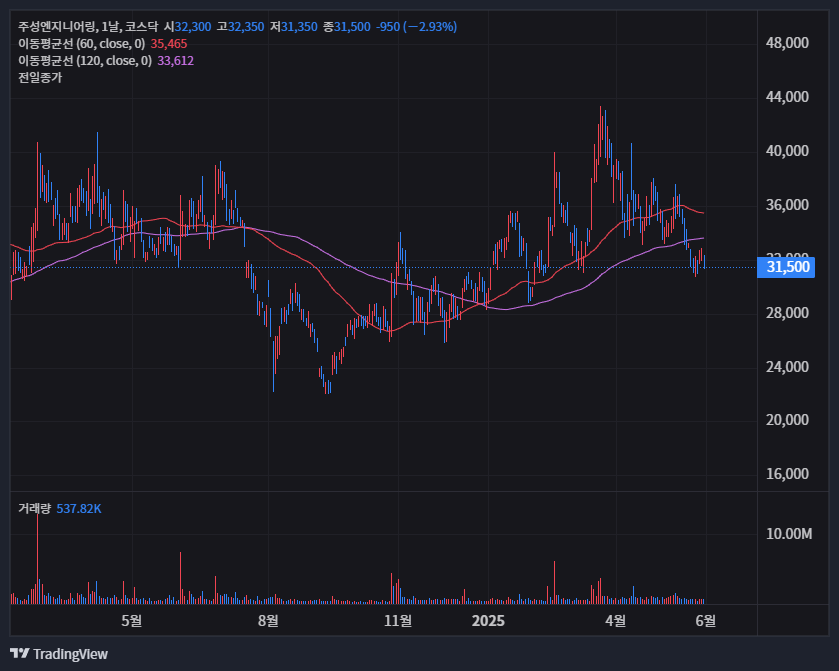Click the 5월 time axis label
This screenshot has height=671, width=839.
pyautogui.click(x=132, y=621)
